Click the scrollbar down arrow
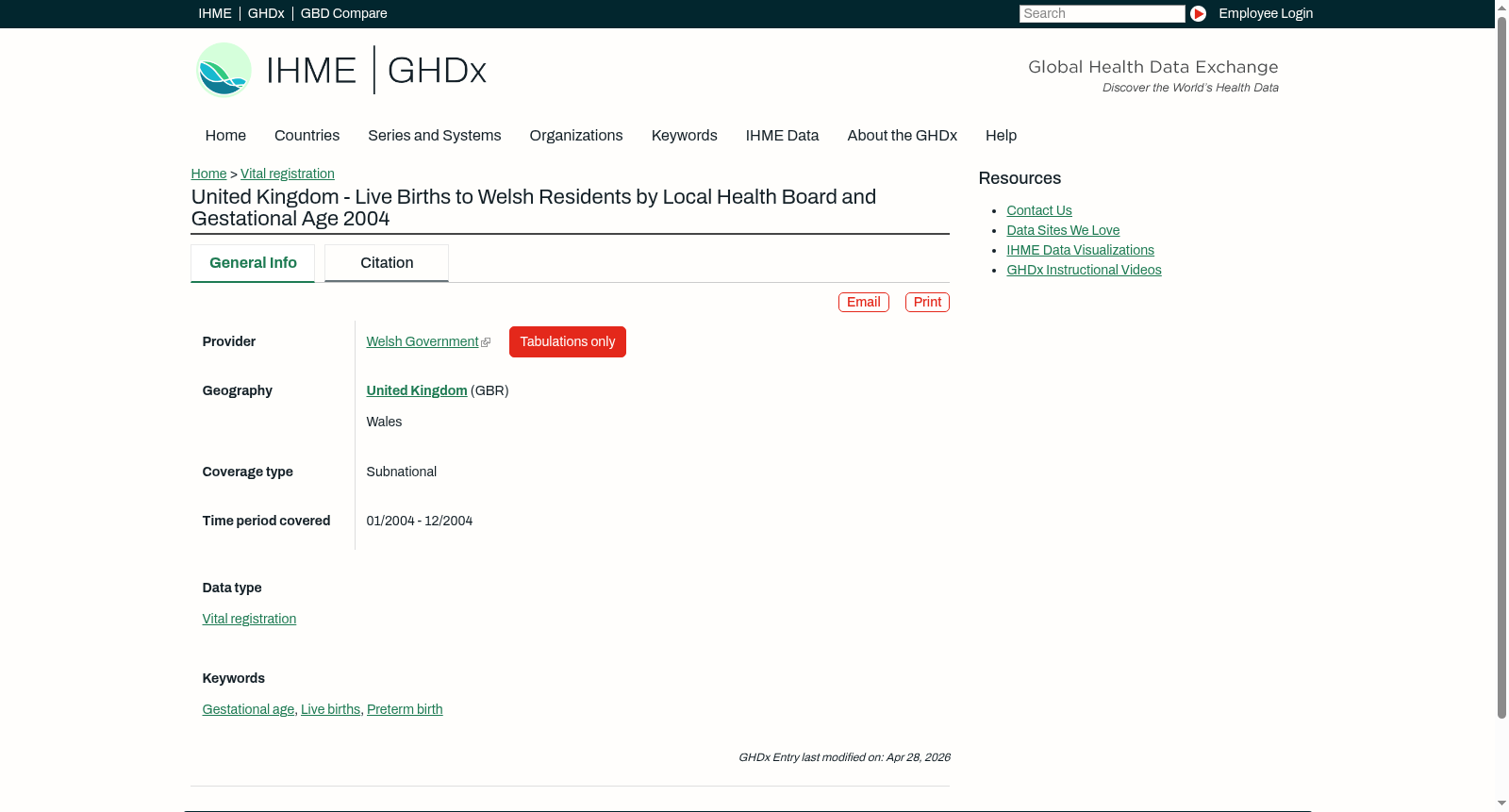This screenshot has height=812, width=1509. [1501, 804]
